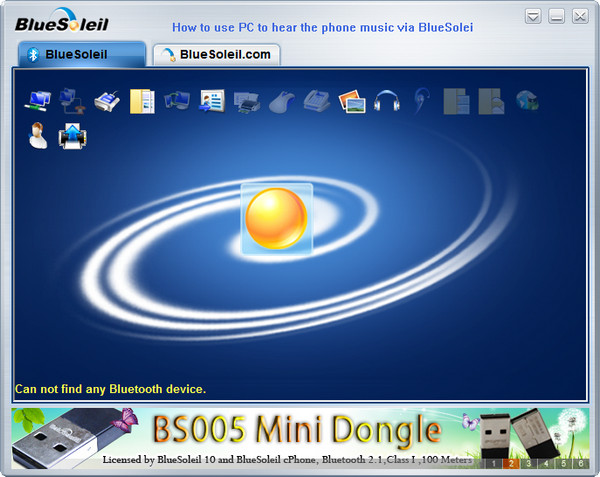
Task: Click the Personal Area Network icon
Action: coord(38,100)
